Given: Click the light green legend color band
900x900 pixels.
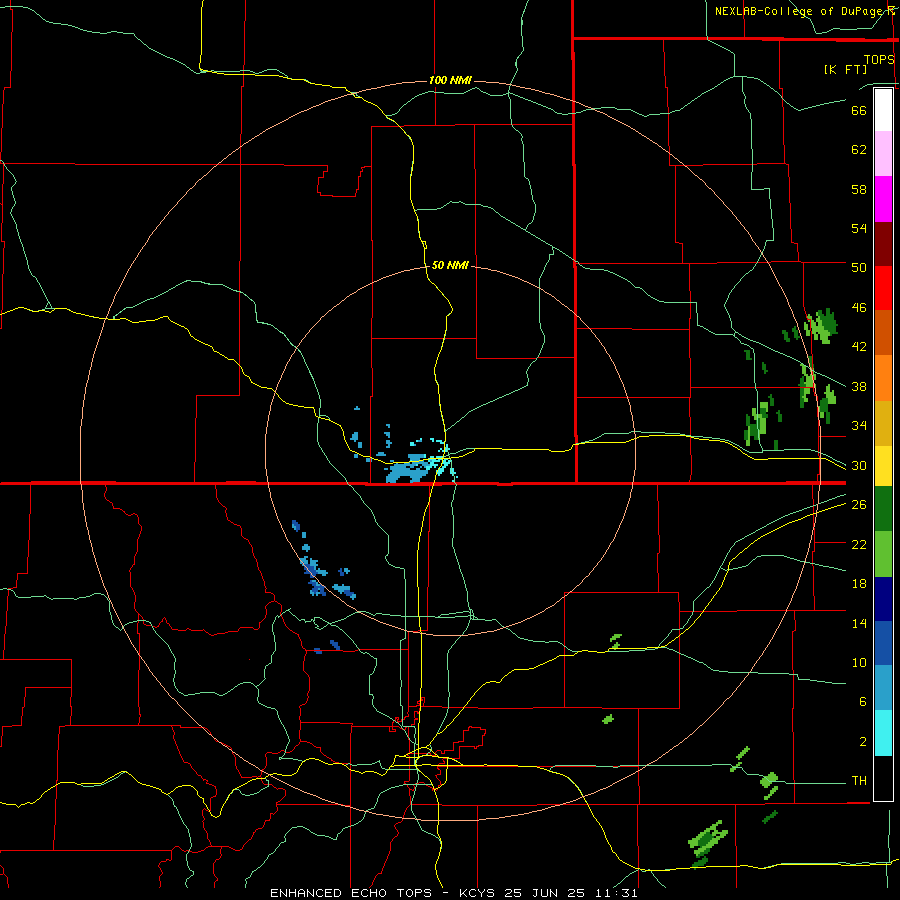Looking at the screenshot, I should [883, 554].
